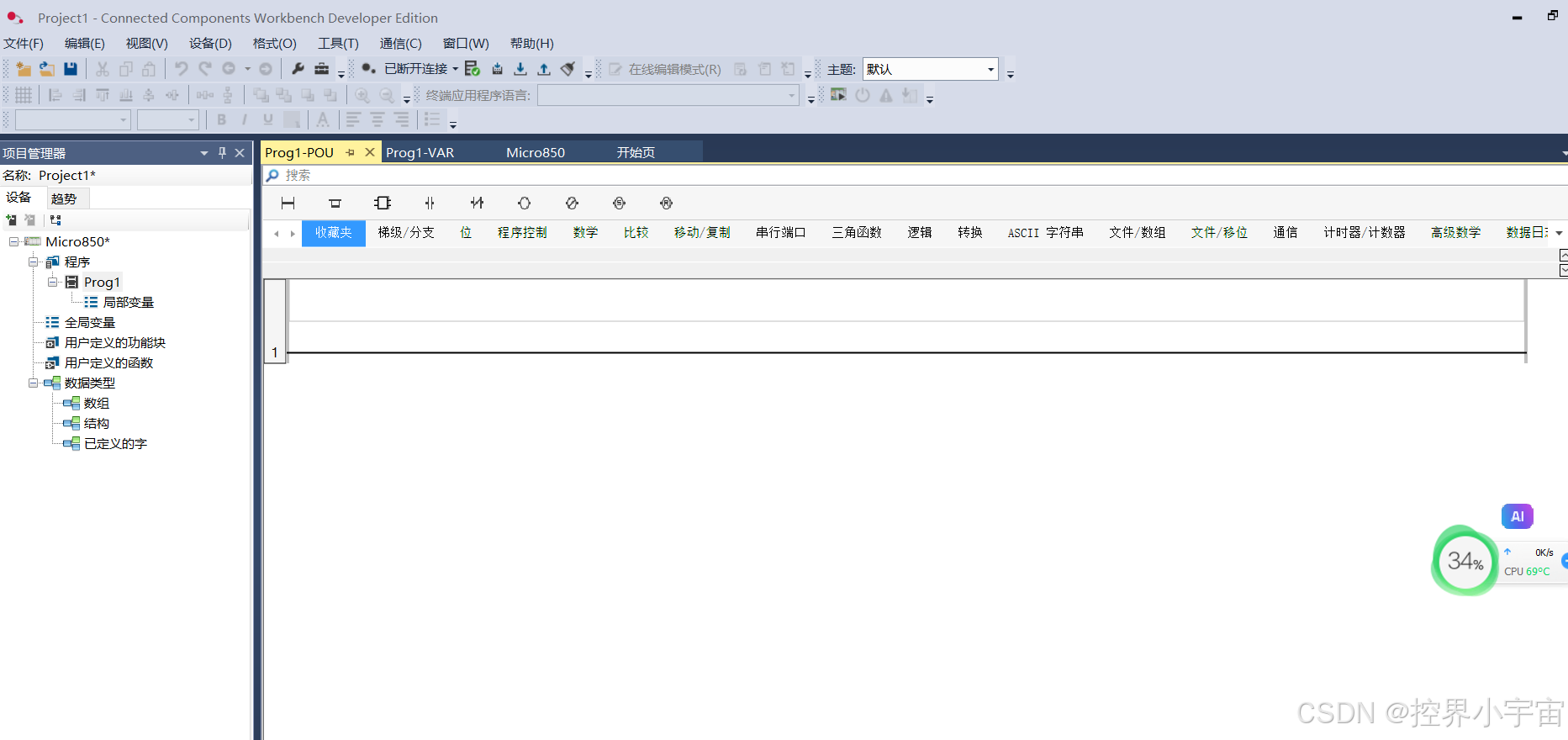This screenshot has height=740, width=1568.
Task: Click the open project icon
Action: point(46,69)
